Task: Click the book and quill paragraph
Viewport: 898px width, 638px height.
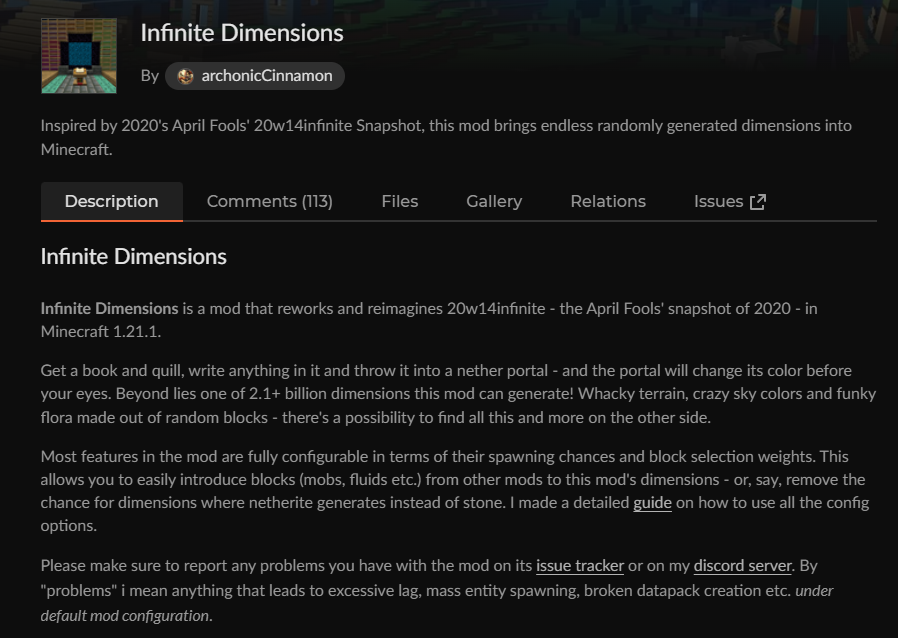Action: coord(458,394)
